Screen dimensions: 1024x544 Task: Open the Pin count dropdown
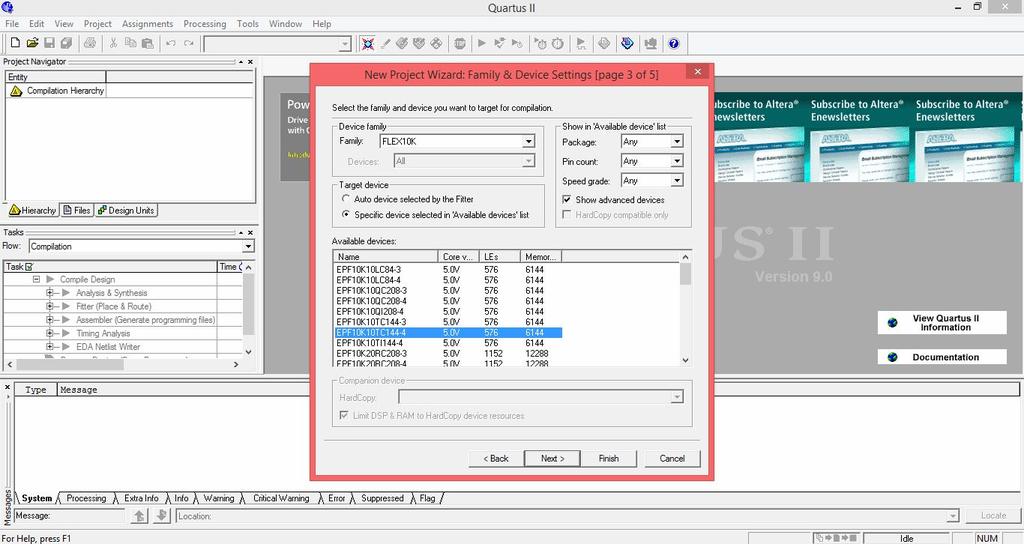[x=677, y=161]
